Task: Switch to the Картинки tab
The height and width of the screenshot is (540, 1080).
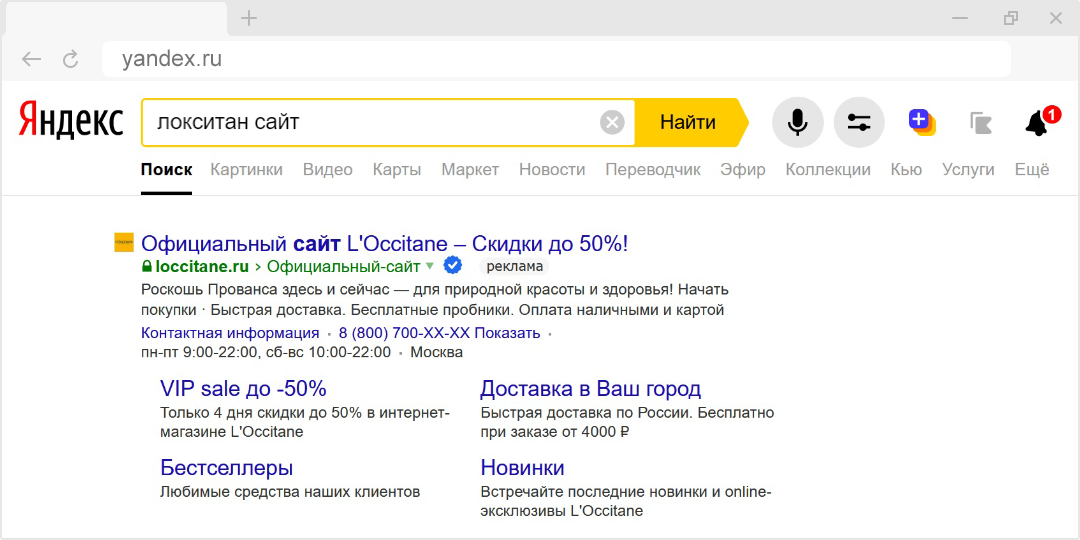Action: point(247,169)
